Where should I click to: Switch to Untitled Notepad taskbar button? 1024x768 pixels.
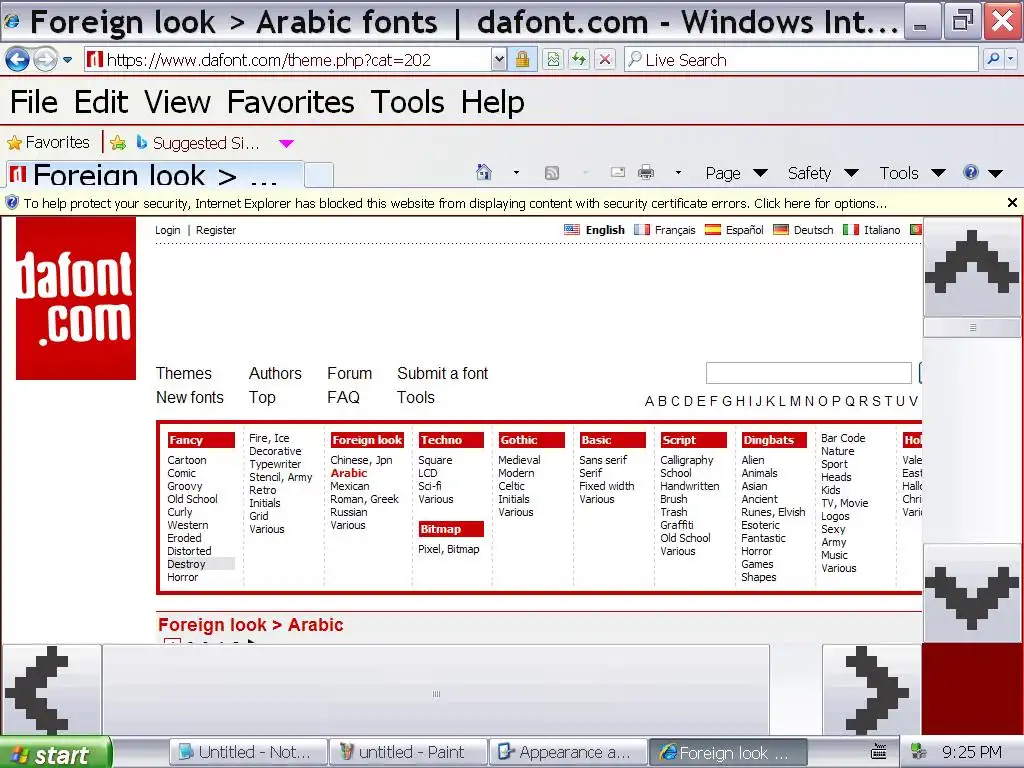(248, 752)
